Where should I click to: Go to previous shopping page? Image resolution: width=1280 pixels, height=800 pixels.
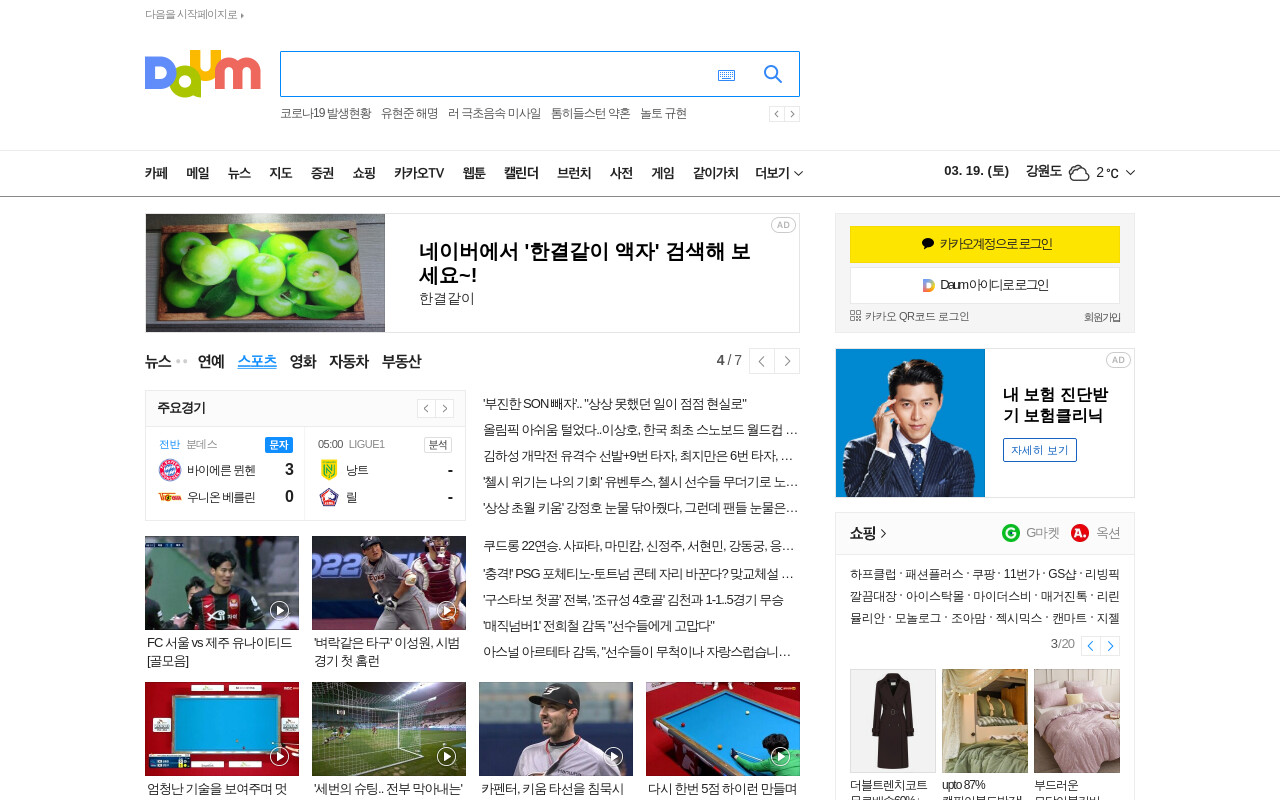coord(1091,645)
